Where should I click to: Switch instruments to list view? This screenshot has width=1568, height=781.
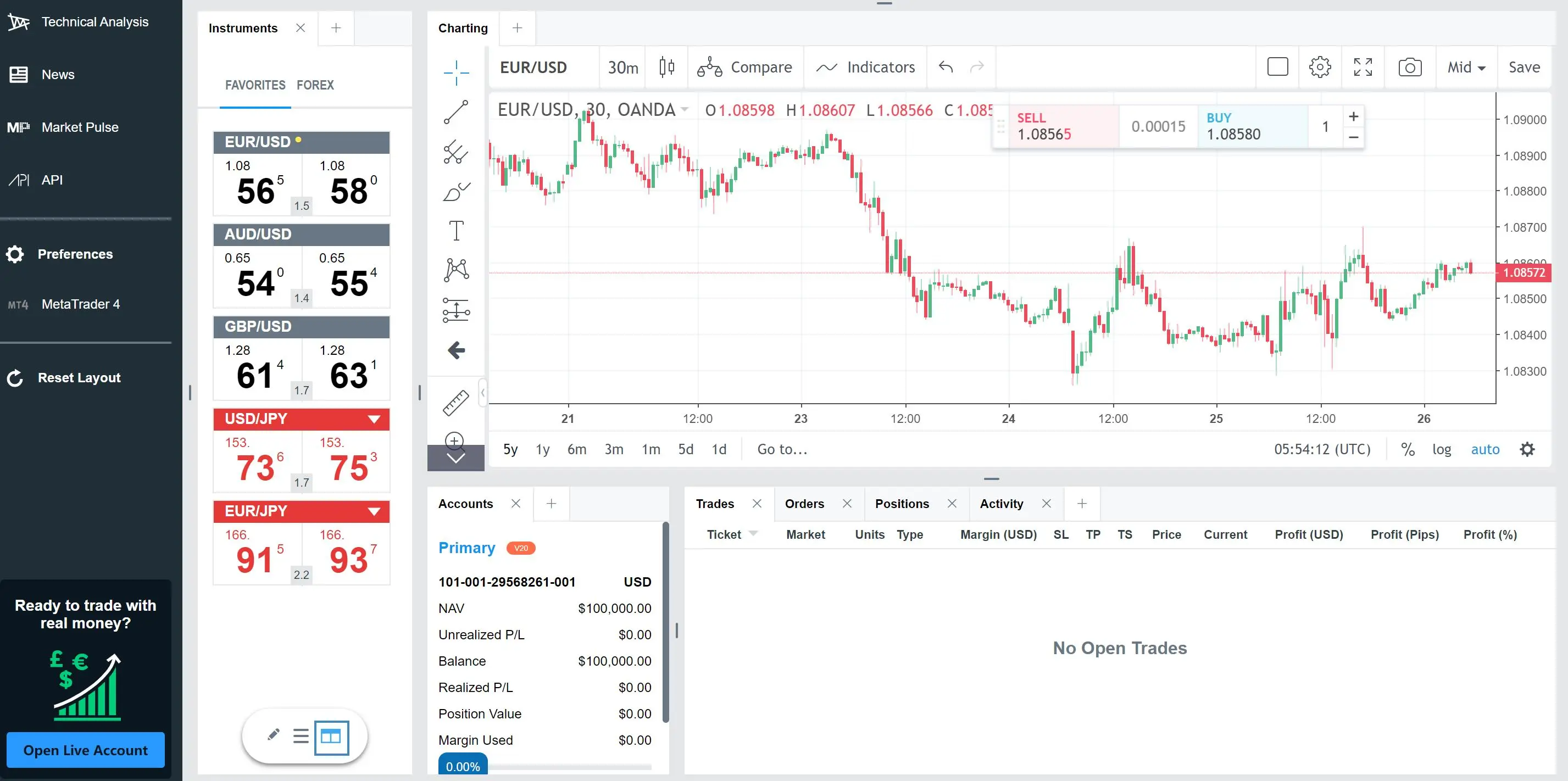pyautogui.click(x=301, y=736)
